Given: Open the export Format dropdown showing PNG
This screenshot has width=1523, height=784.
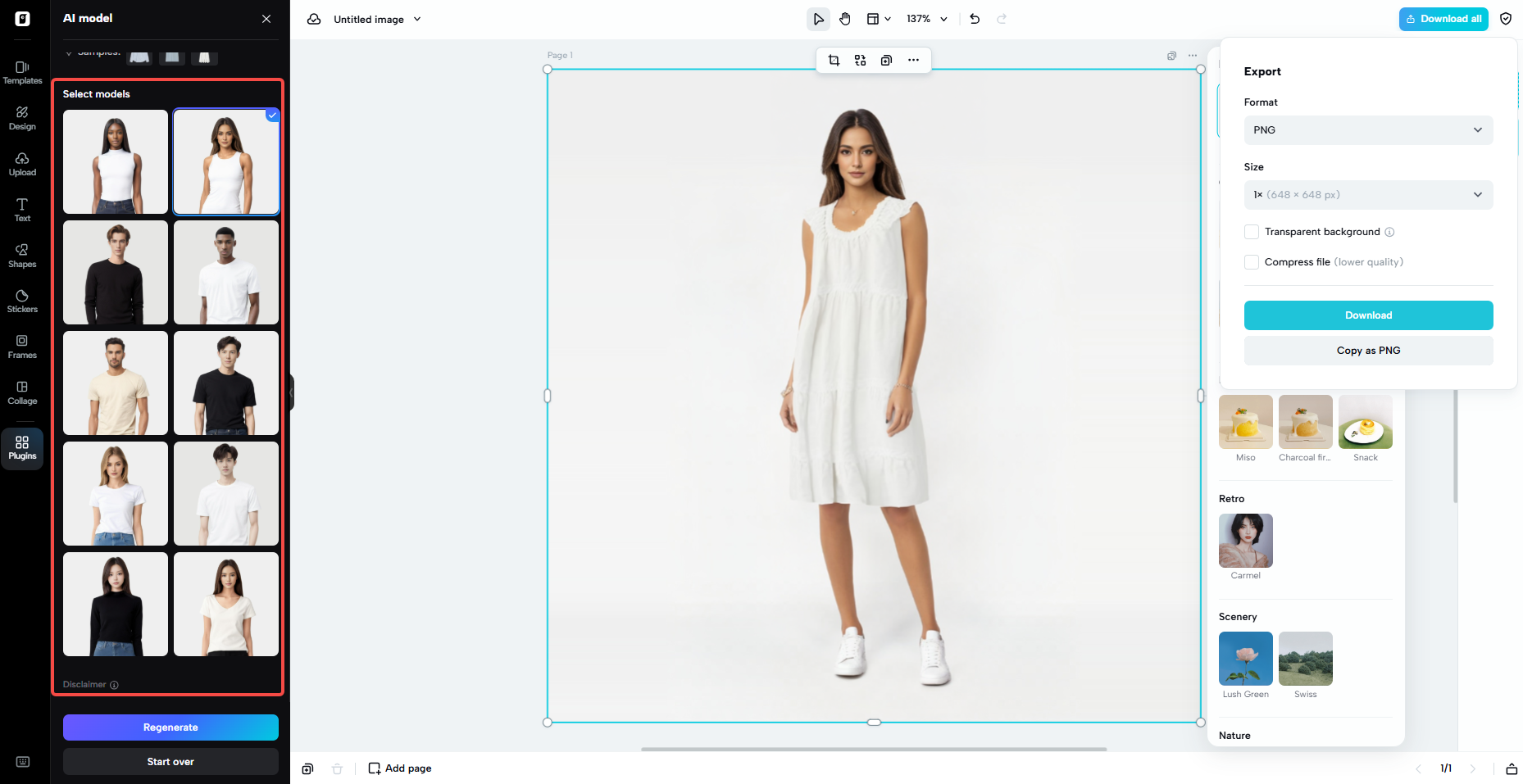Looking at the screenshot, I should pyautogui.click(x=1367, y=130).
